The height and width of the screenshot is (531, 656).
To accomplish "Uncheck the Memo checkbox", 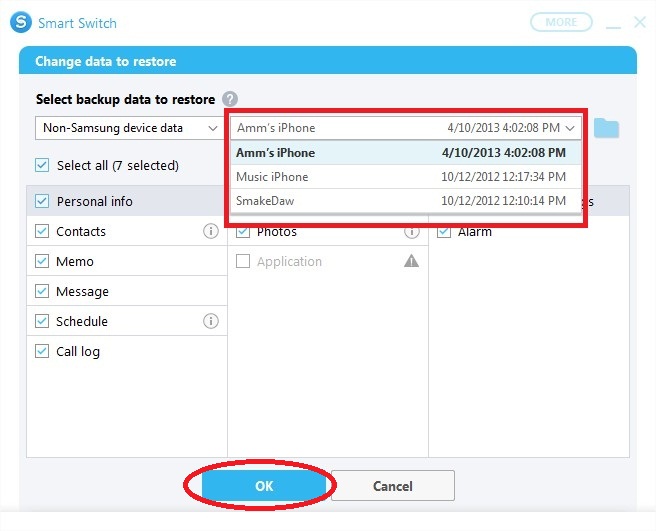I will [x=42, y=261].
